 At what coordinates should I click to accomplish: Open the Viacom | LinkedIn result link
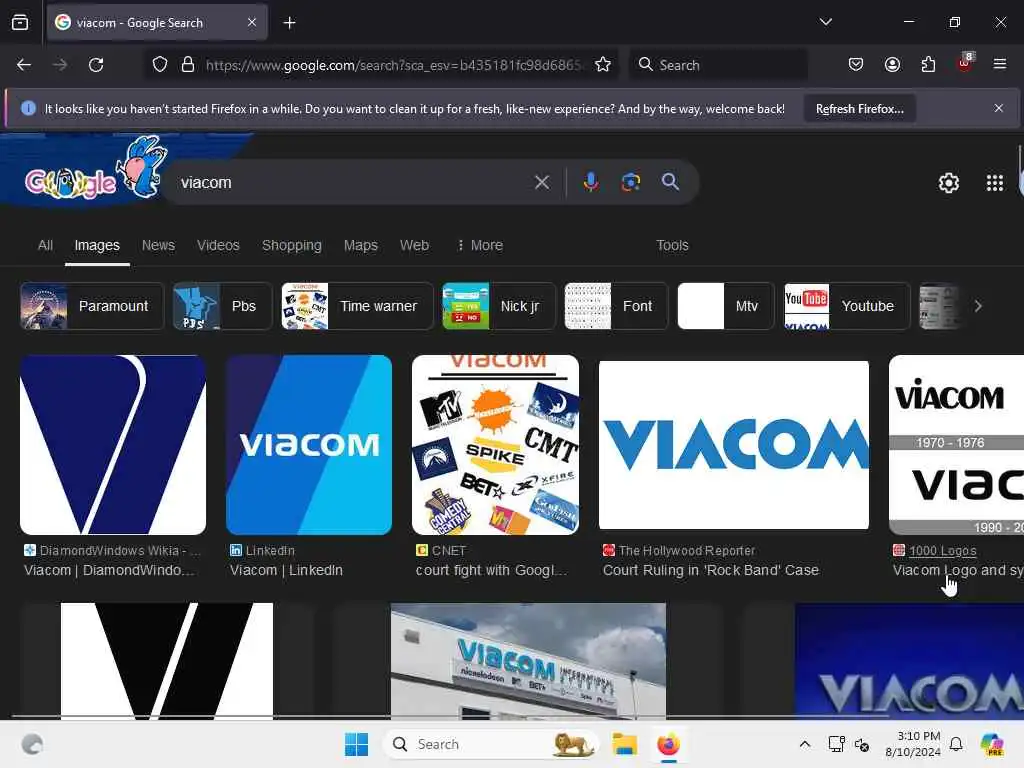(286, 570)
